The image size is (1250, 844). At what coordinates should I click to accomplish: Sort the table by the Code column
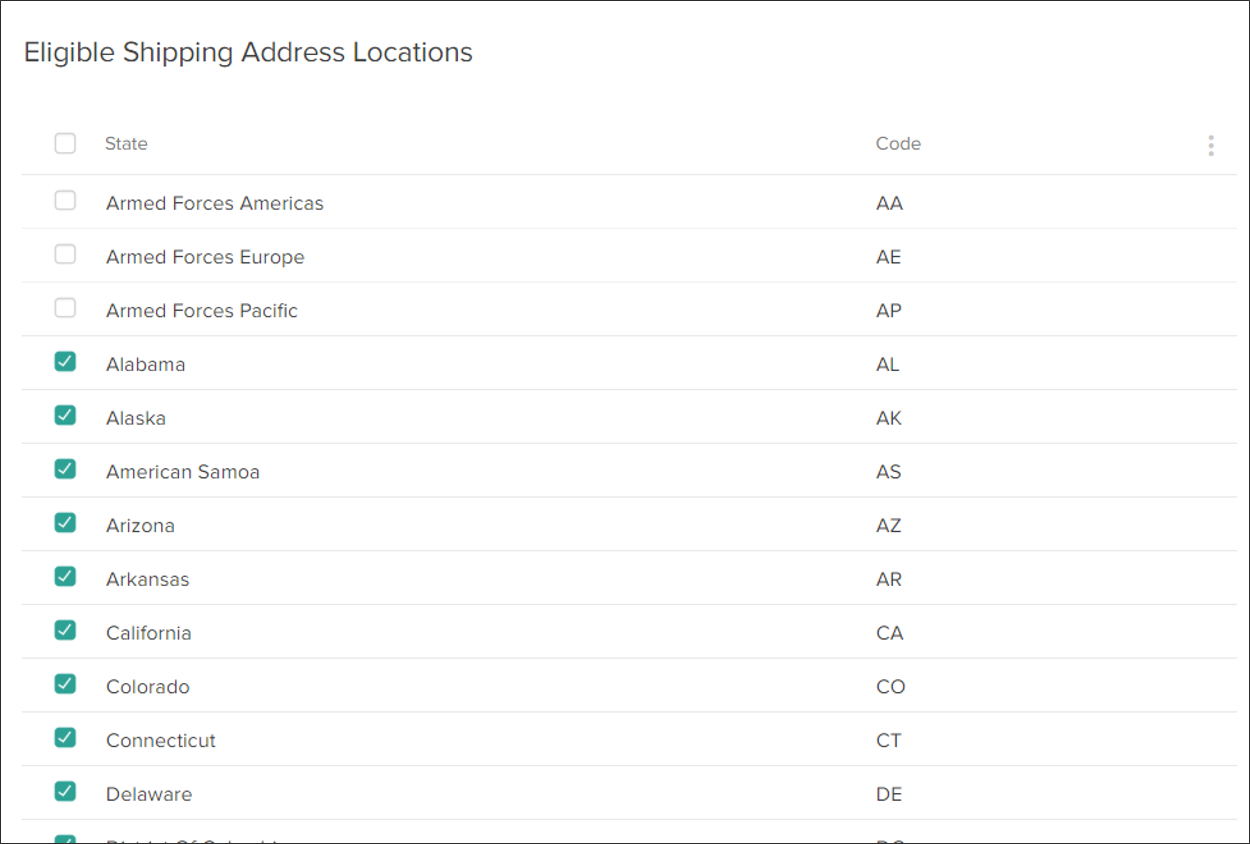point(897,143)
